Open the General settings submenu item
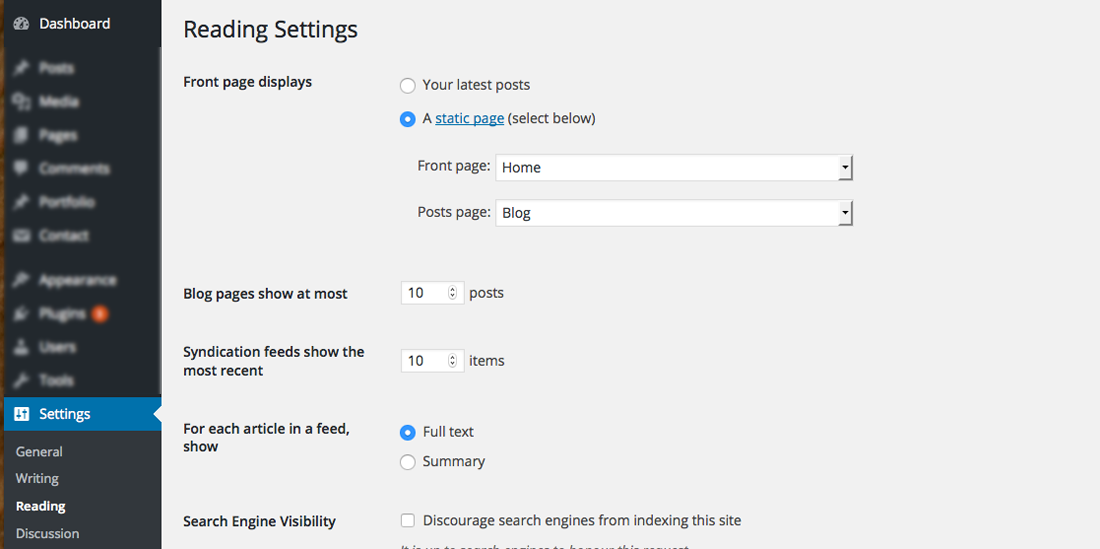Screen dimensions: 1100x549 pyautogui.click(x=39, y=452)
